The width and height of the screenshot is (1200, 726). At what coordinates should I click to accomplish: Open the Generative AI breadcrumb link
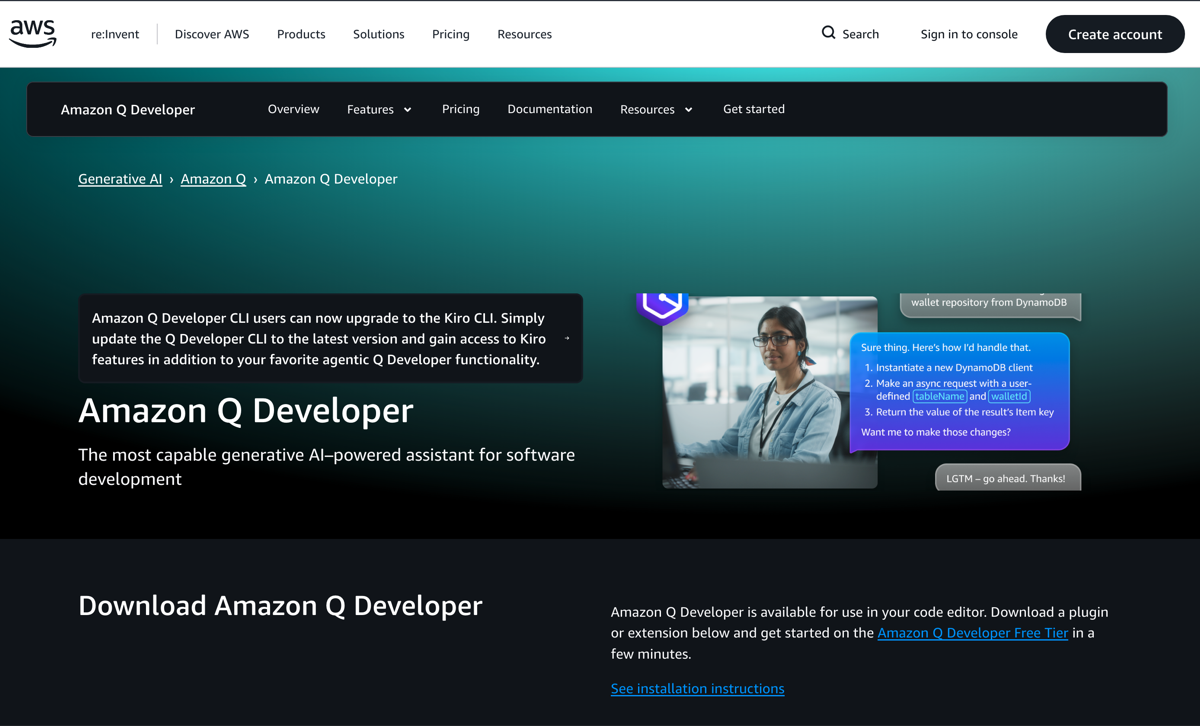point(120,178)
